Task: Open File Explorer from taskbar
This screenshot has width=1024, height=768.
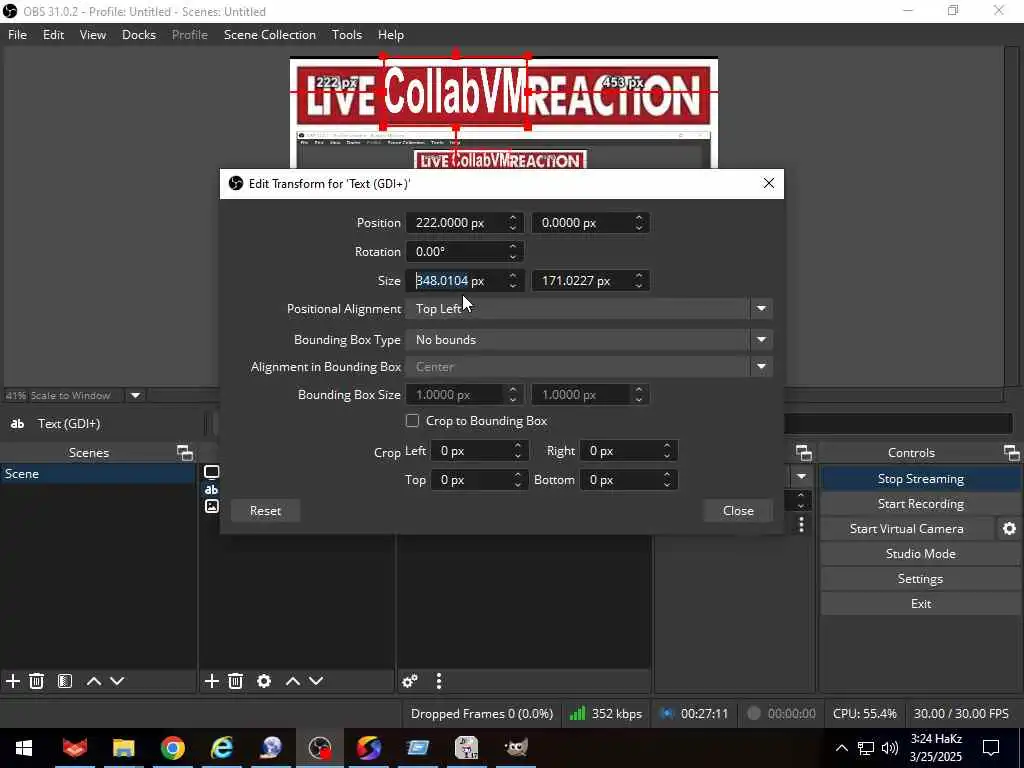Action: 123,748
